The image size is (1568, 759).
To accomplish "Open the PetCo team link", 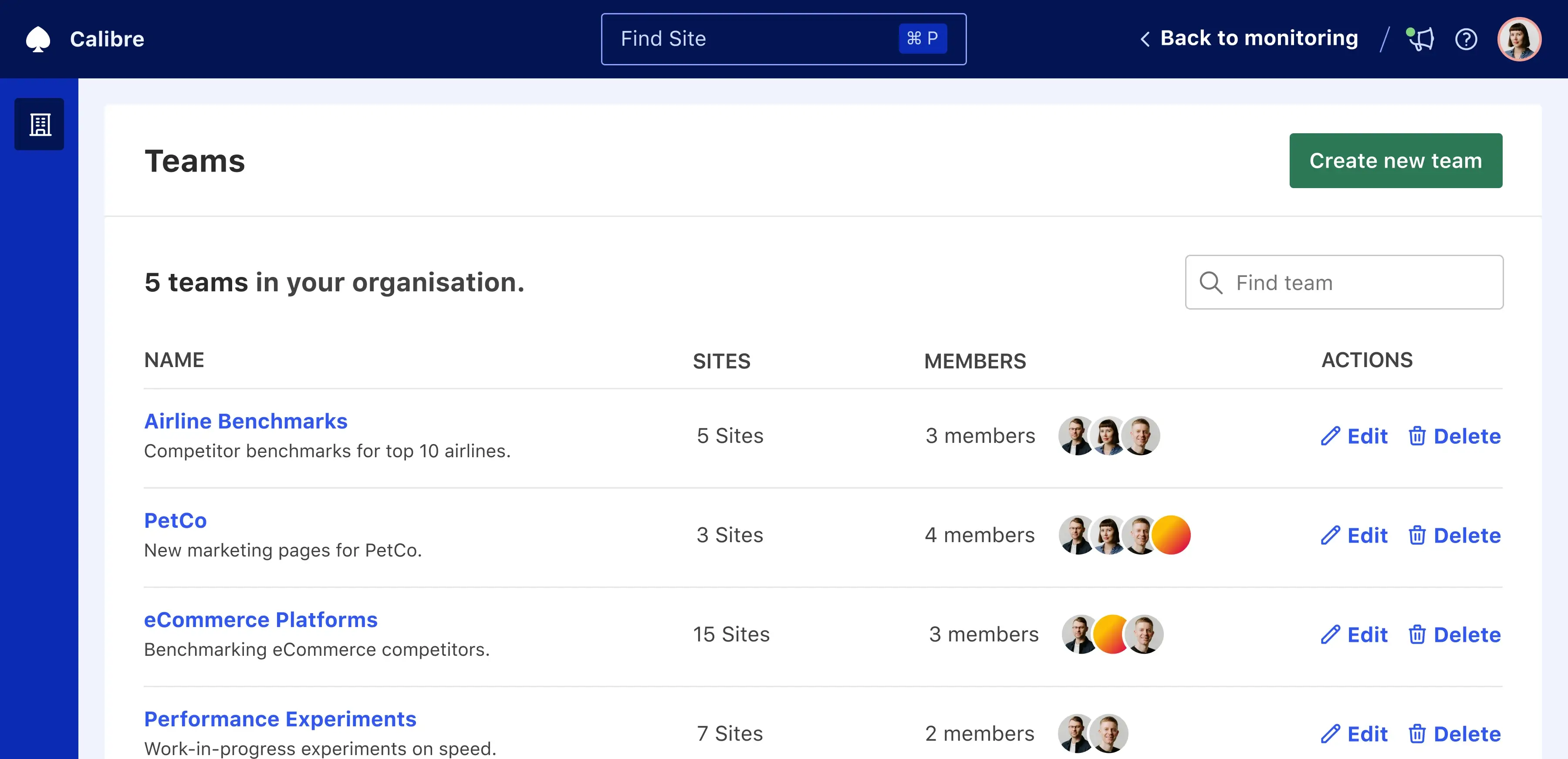I will coord(175,520).
